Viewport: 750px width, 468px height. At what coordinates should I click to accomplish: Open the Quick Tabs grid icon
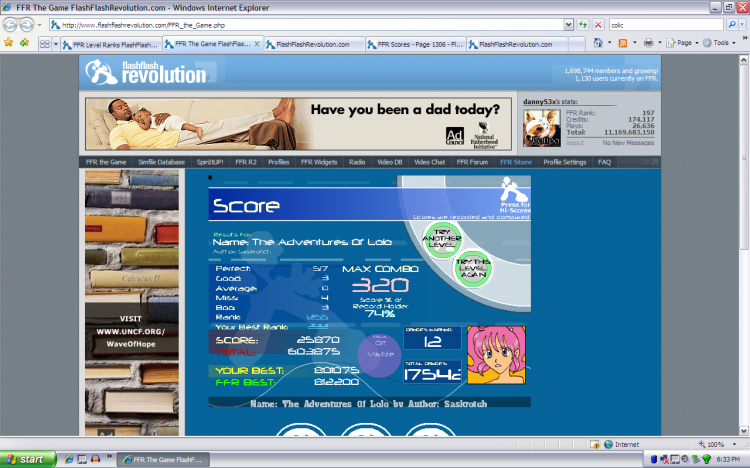click(x=44, y=44)
